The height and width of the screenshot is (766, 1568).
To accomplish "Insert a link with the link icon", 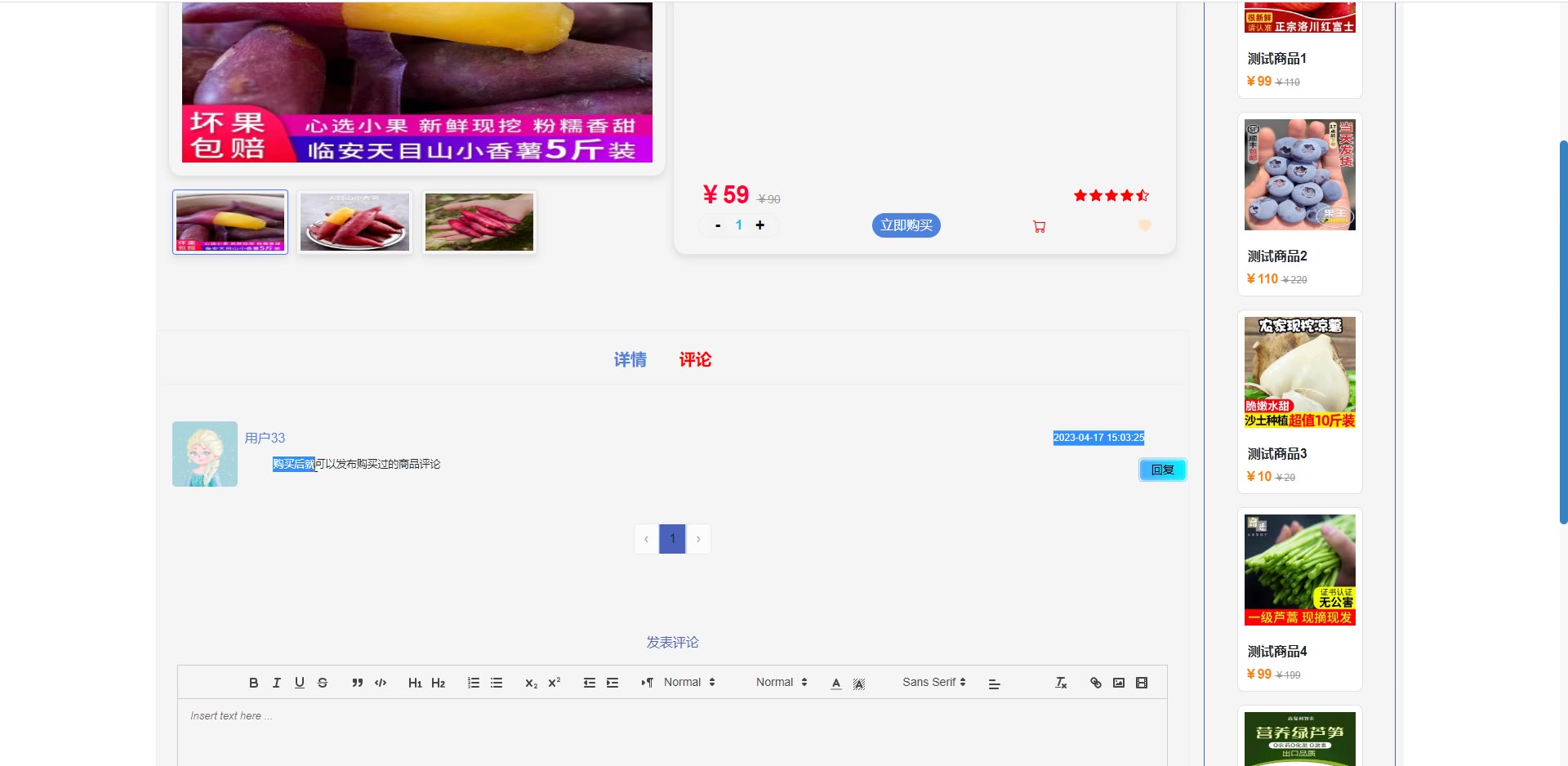I will point(1096,683).
